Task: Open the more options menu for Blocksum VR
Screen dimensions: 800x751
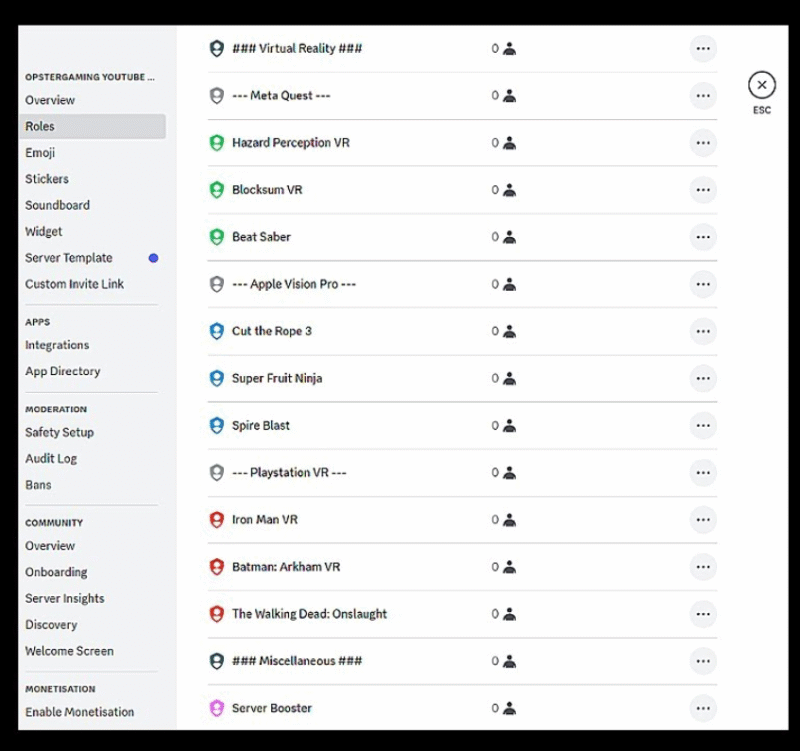Action: point(703,190)
